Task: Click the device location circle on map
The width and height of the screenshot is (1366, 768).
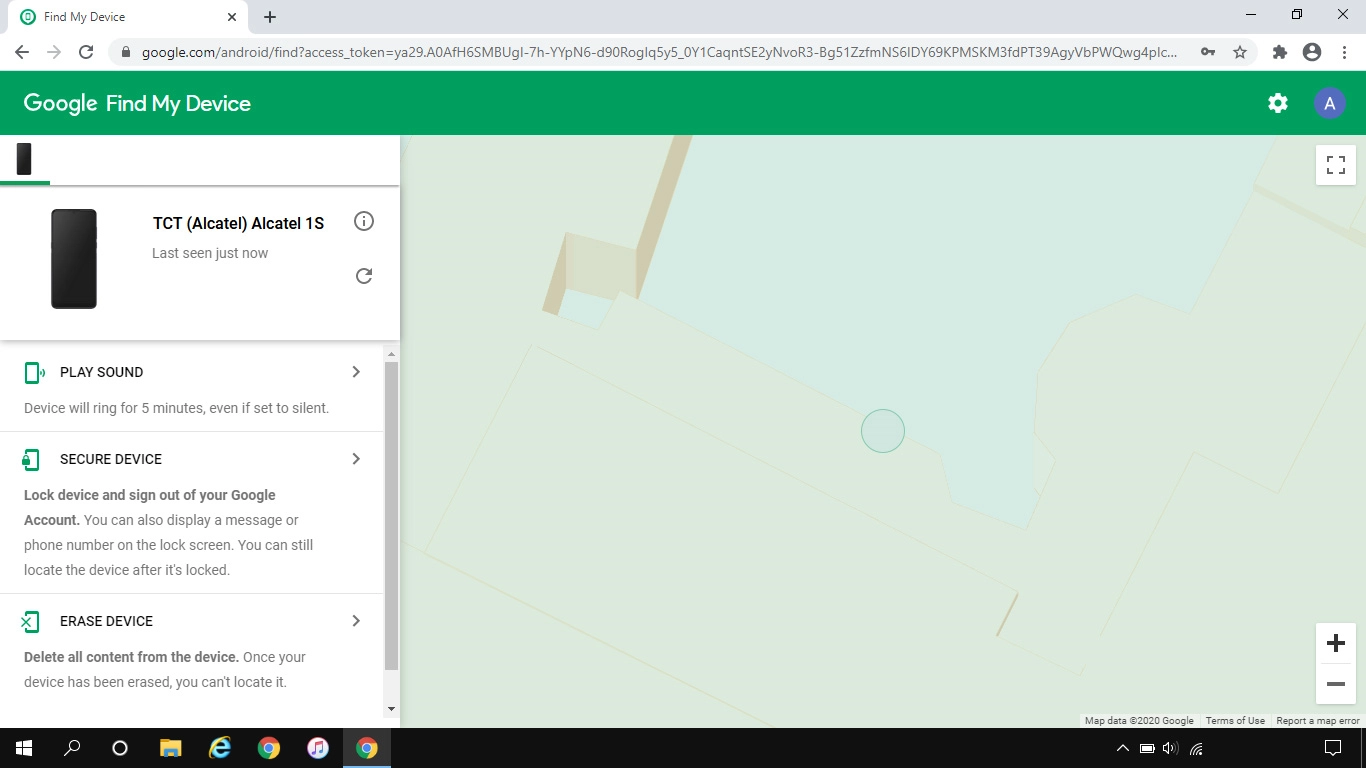Action: pyautogui.click(x=883, y=432)
